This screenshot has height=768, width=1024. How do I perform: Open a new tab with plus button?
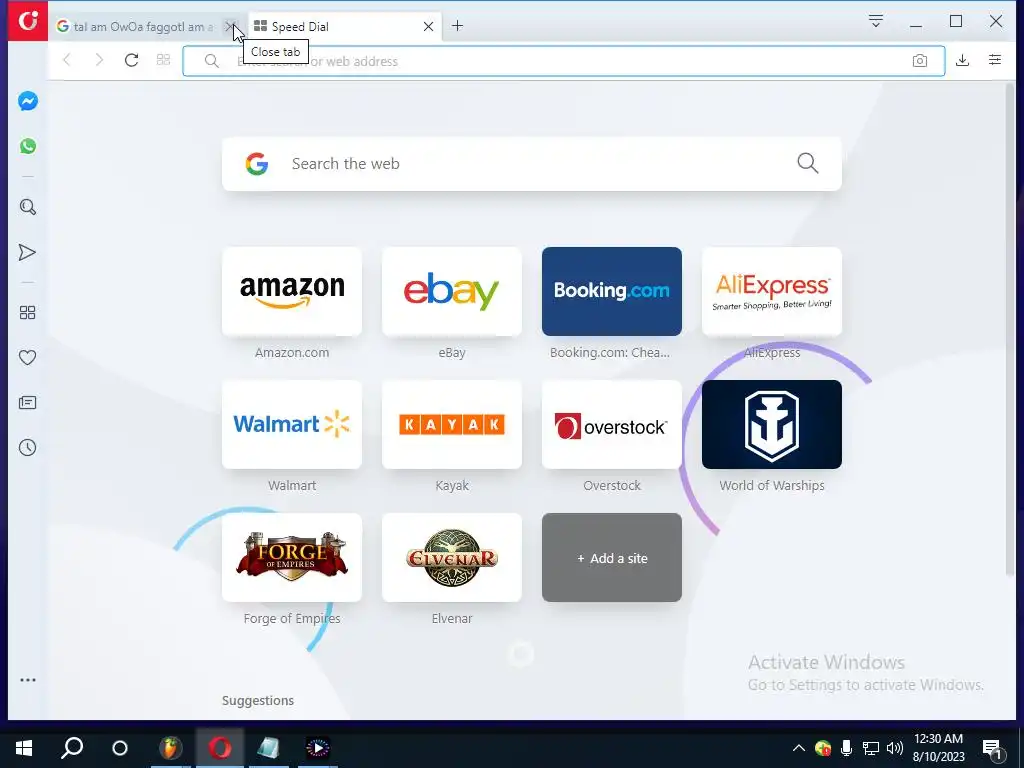(457, 26)
